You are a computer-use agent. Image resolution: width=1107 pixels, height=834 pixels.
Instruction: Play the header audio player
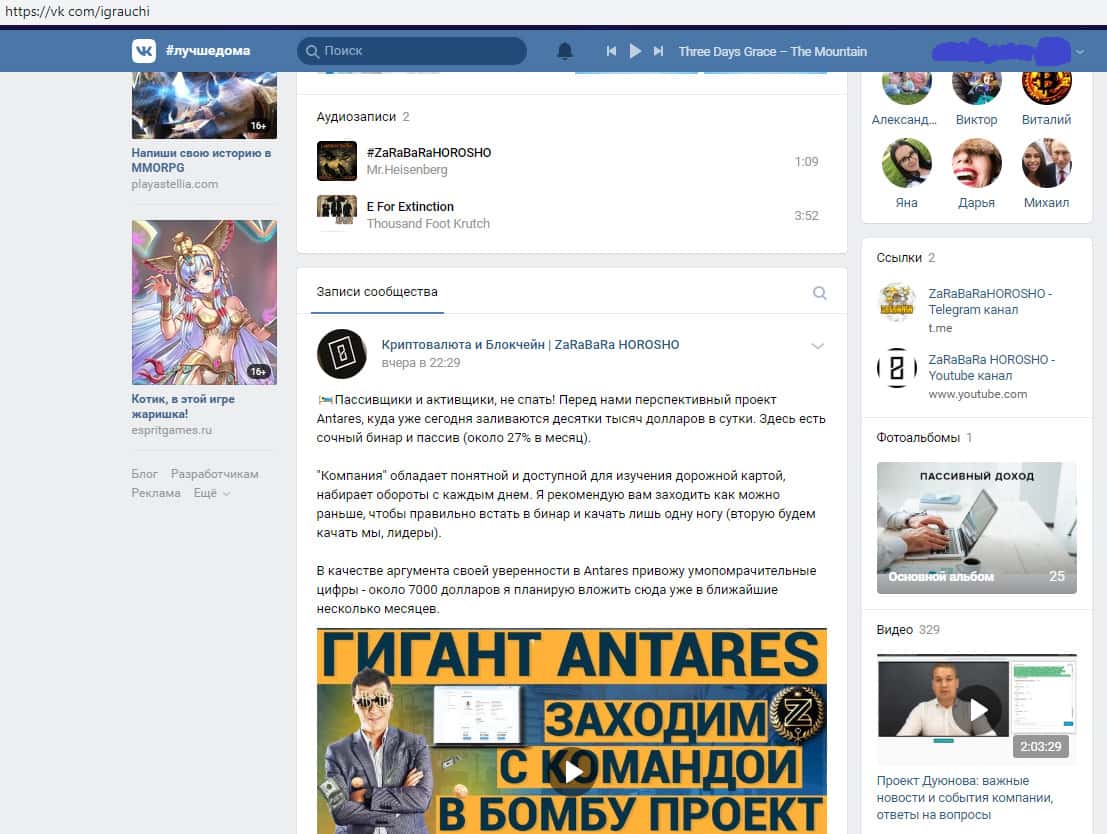click(635, 51)
